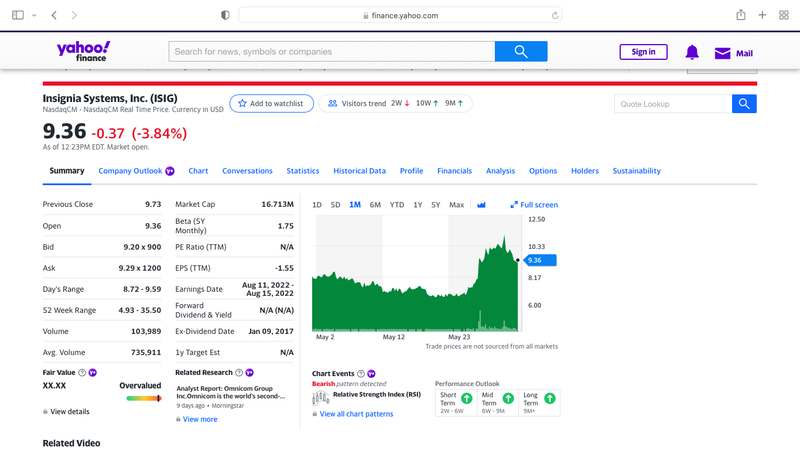Select the 5D chart range

[x=335, y=205]
